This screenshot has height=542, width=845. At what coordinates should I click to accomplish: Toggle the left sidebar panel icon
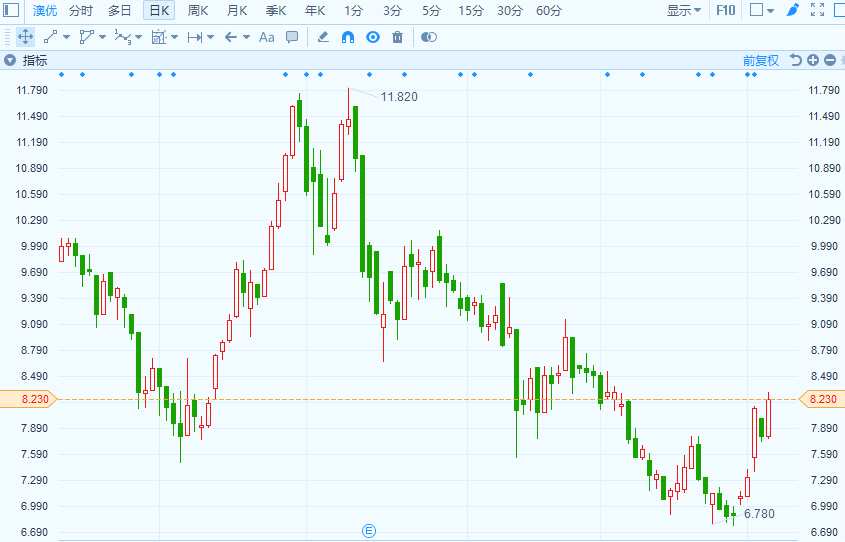(x=11, y=10)
